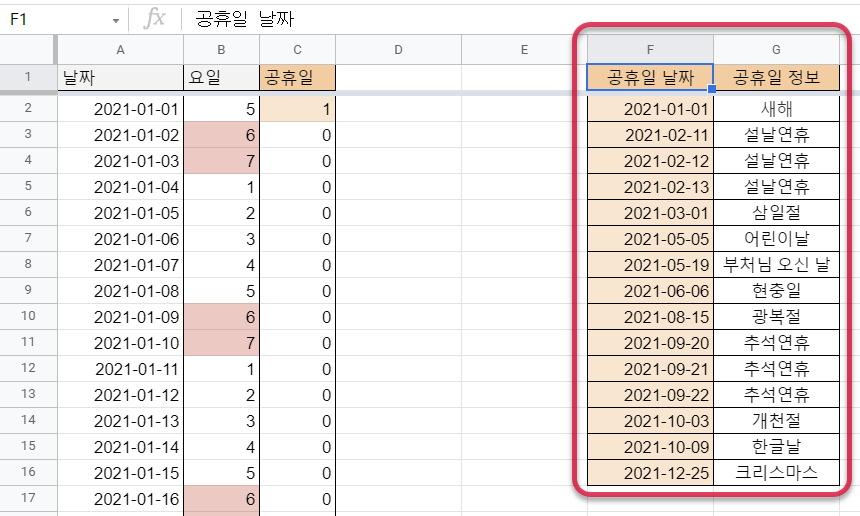Click the 공휴일 정보 header cell
860x516 pixels.
pos(776,77)
